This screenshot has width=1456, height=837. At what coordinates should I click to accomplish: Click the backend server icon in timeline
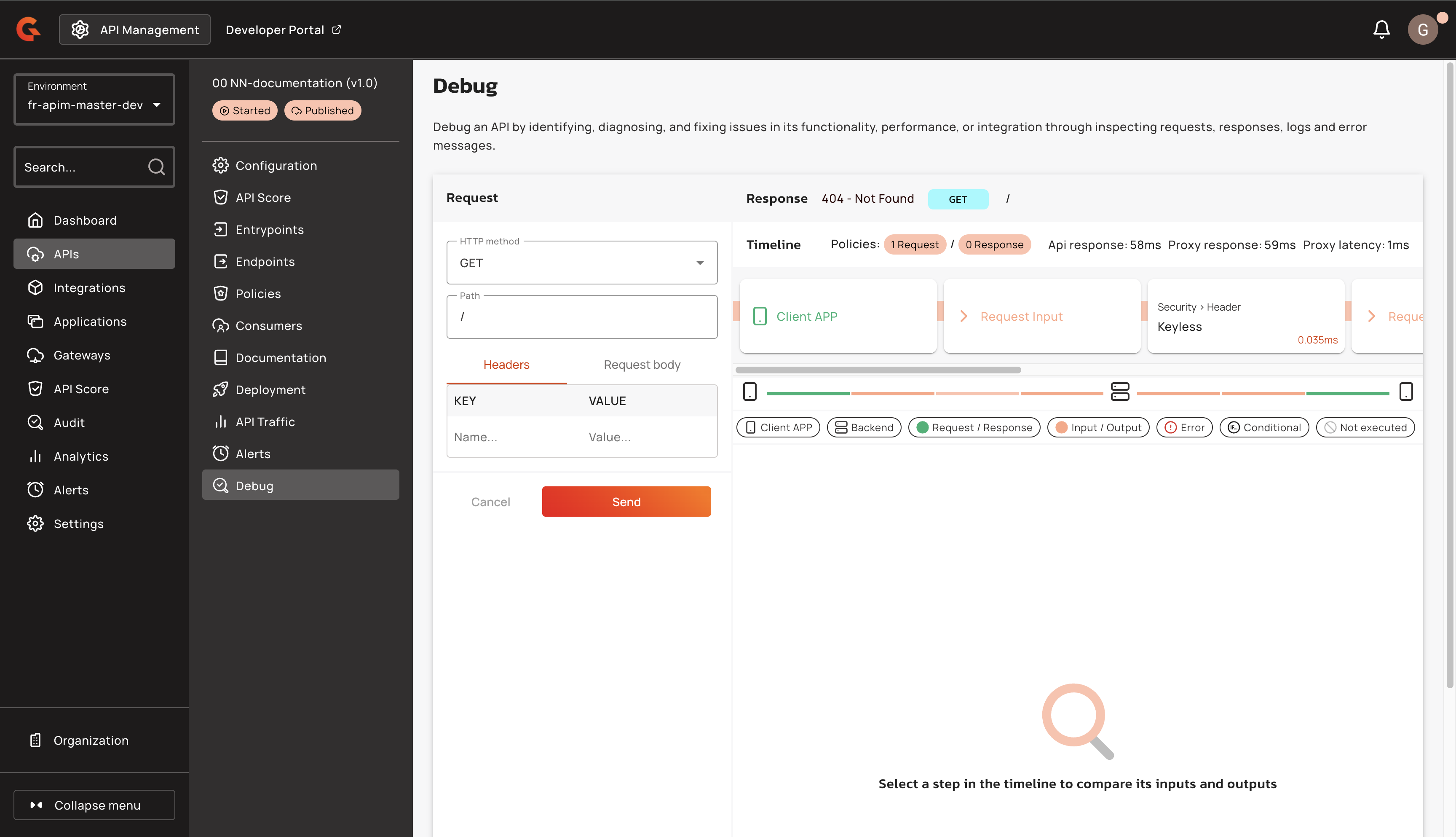pos(1119,392)
